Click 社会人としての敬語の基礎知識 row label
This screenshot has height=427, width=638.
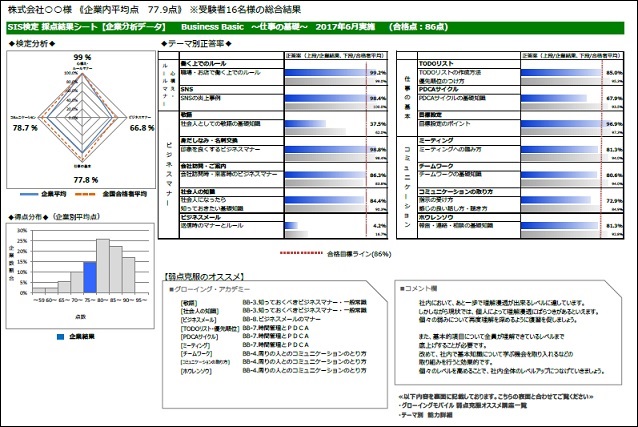(x=220, y=123)
